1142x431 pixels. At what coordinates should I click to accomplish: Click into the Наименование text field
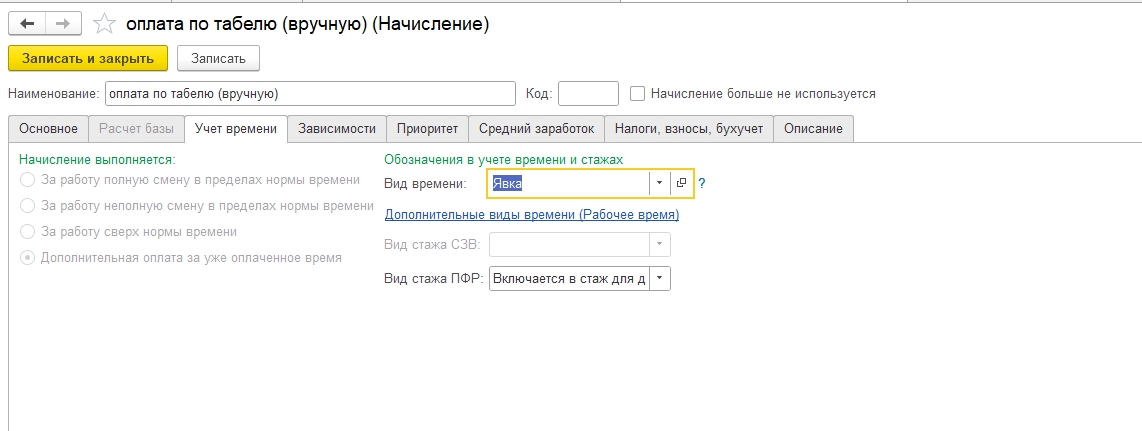tap(308, 93)
